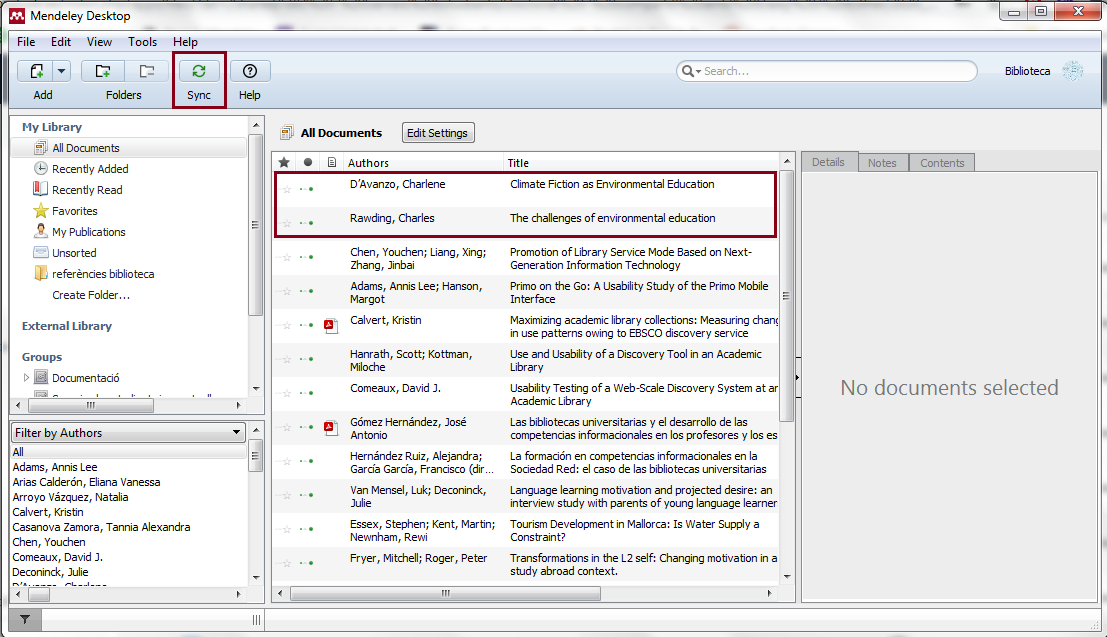Open the Help menu in menu bar
Viewport: 1107px width, 637px height.
pyautogui.click(x=185, y=42)
